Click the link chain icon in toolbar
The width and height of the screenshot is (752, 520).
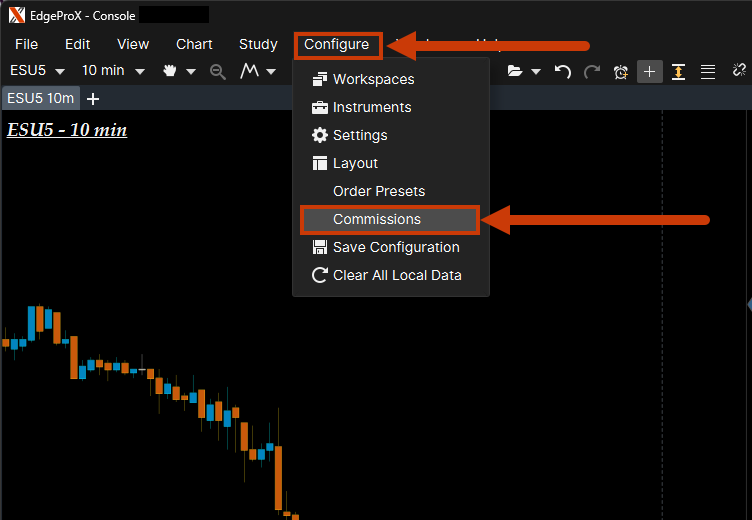(x=739, y=71)
